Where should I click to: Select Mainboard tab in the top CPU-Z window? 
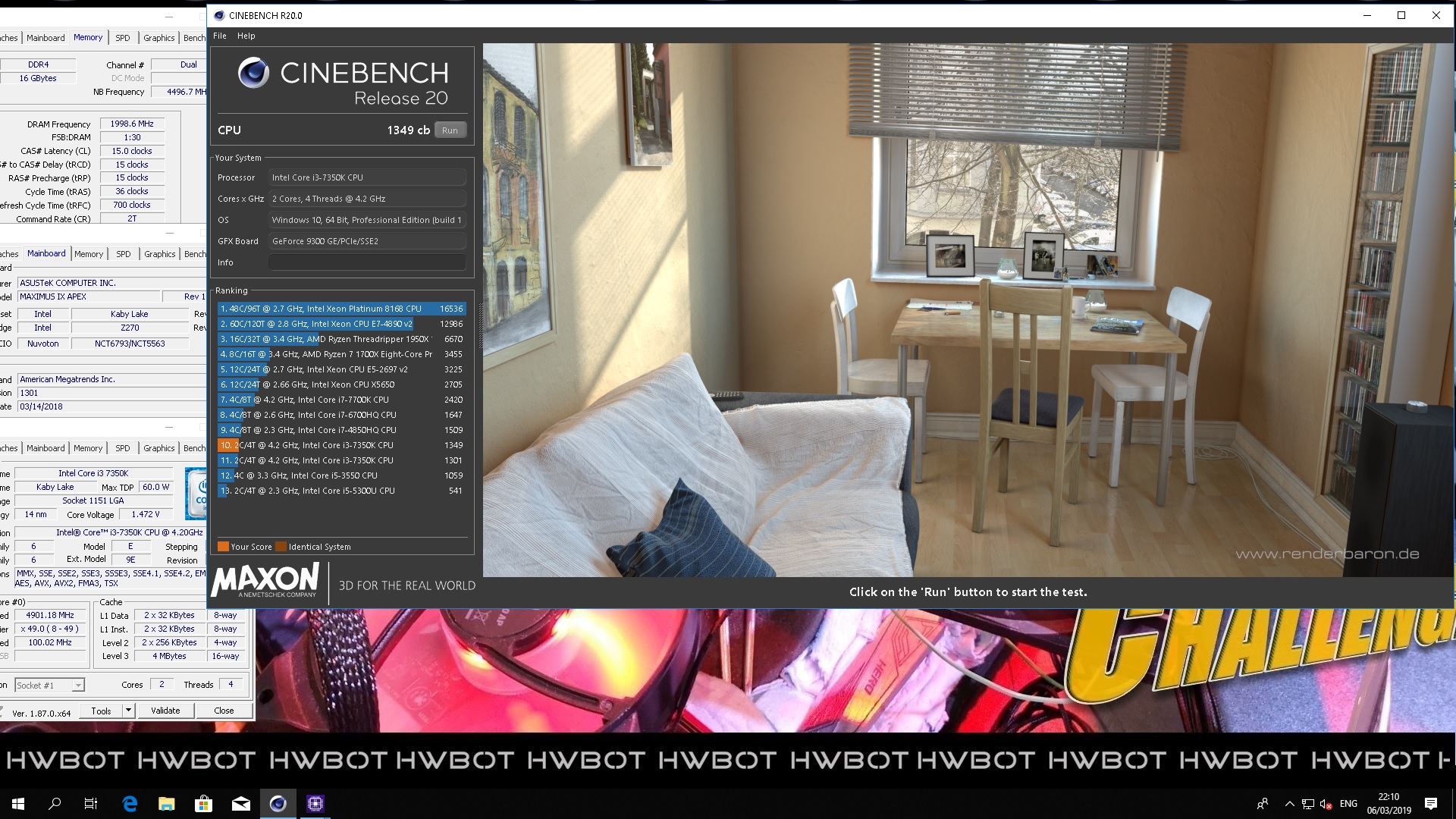click(x=45, y=38)
